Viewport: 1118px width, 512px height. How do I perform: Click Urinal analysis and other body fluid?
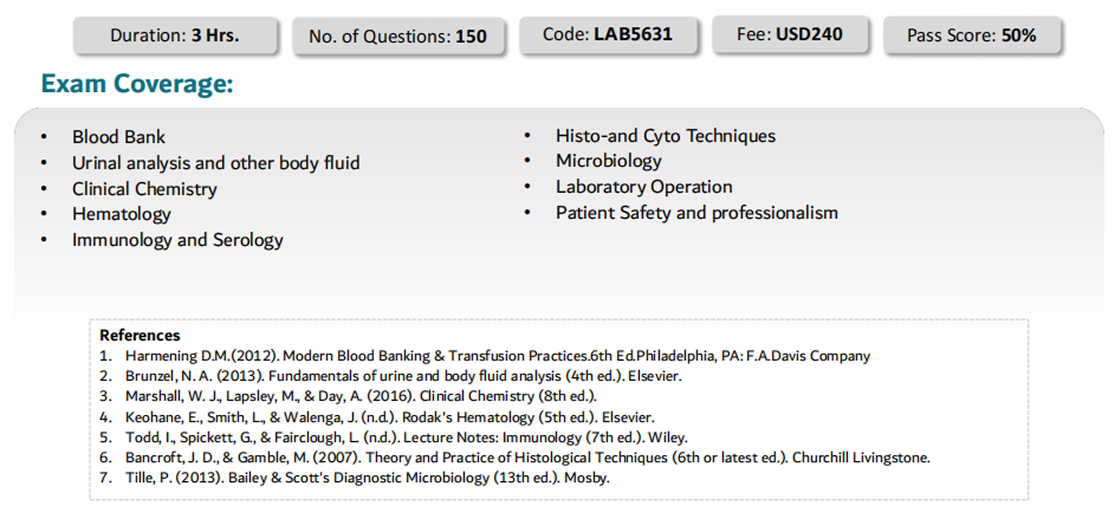(x=215, y=163)
